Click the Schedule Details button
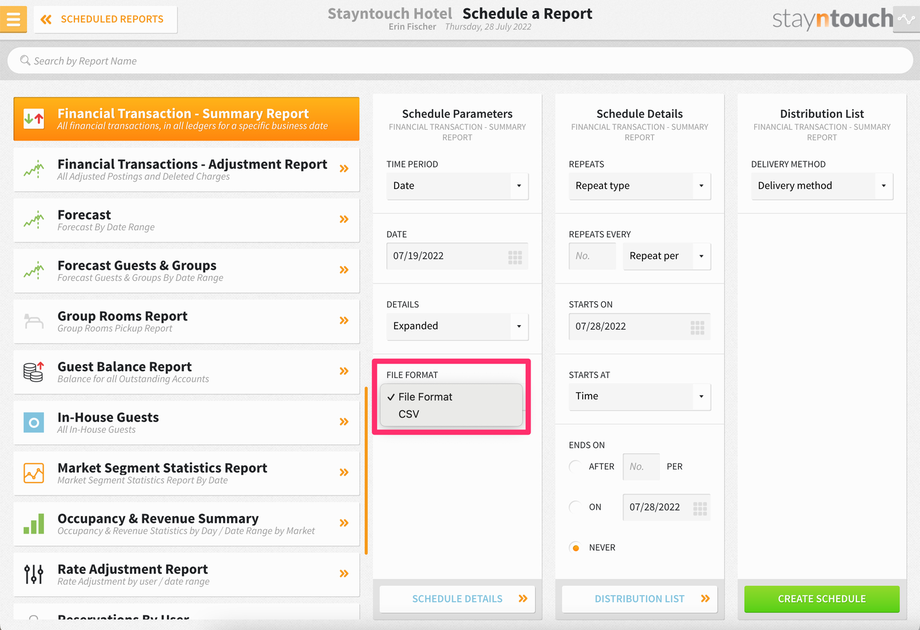 tap(457, 599)
